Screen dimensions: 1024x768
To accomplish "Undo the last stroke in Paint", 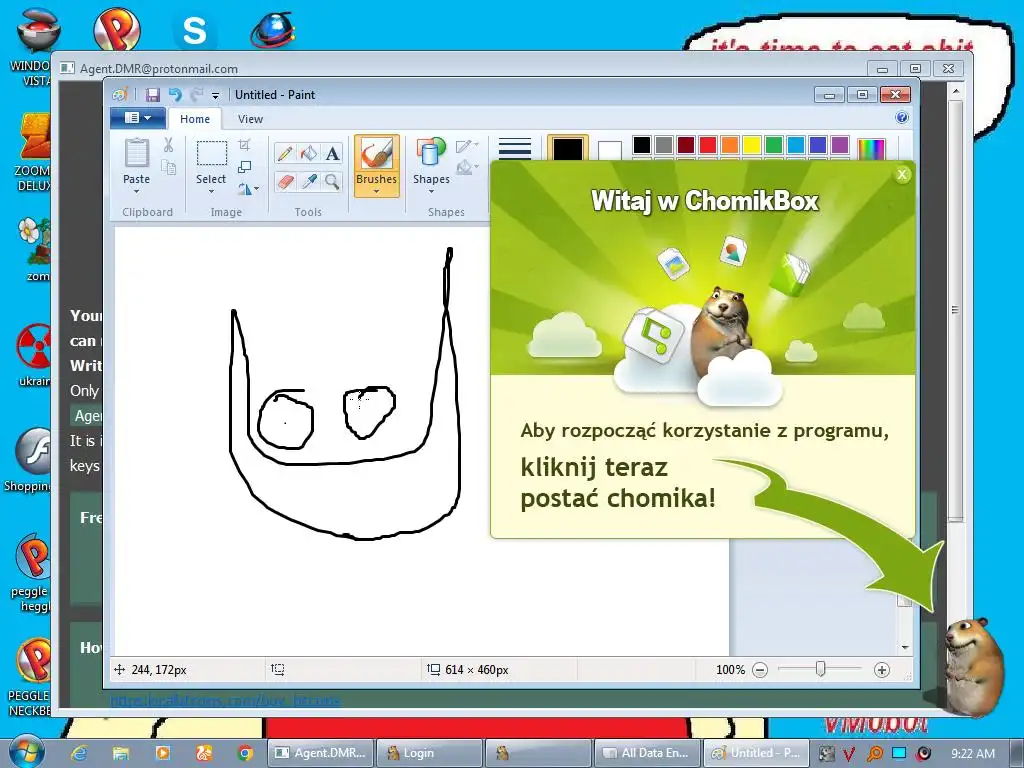I will pos(175,95).
